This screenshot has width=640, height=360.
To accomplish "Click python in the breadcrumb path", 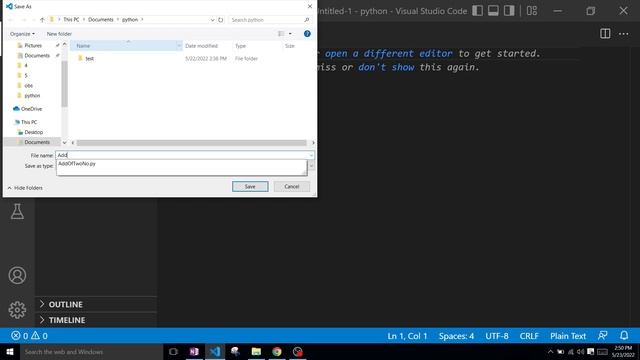I will click(x=130, y=20).
